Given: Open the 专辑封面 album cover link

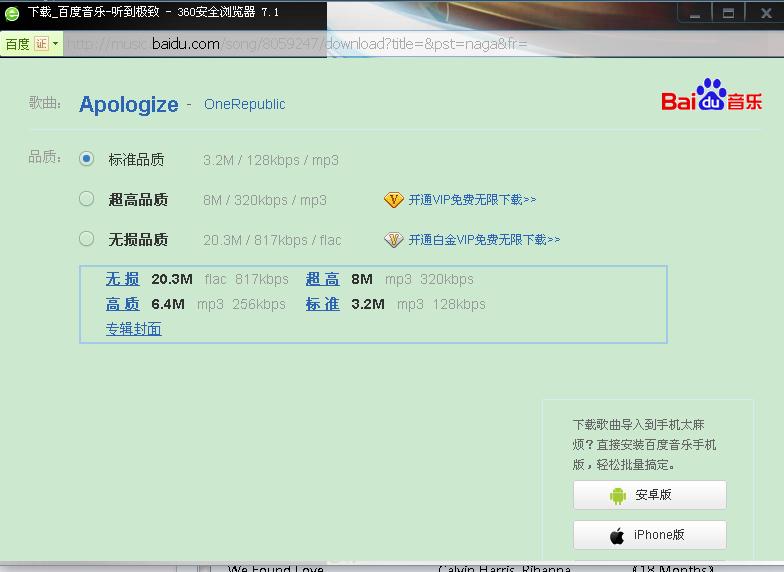Looking at the screenshot, I should coord(134,329).
